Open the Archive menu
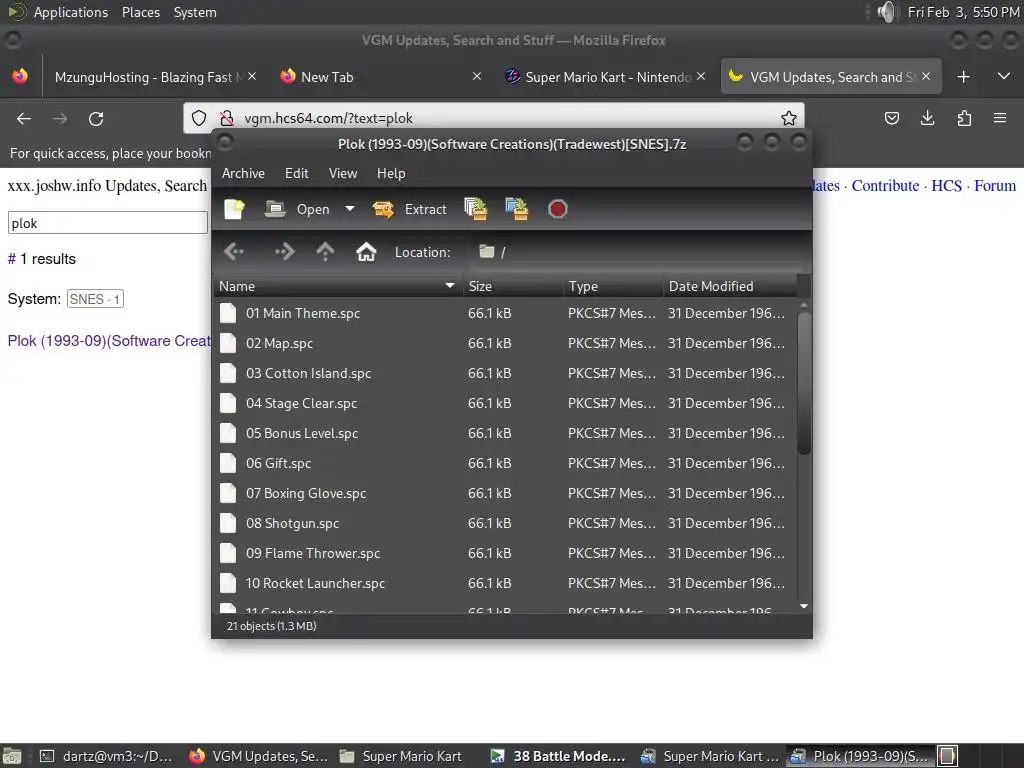Screen dimensions: 1024x768 243,173
